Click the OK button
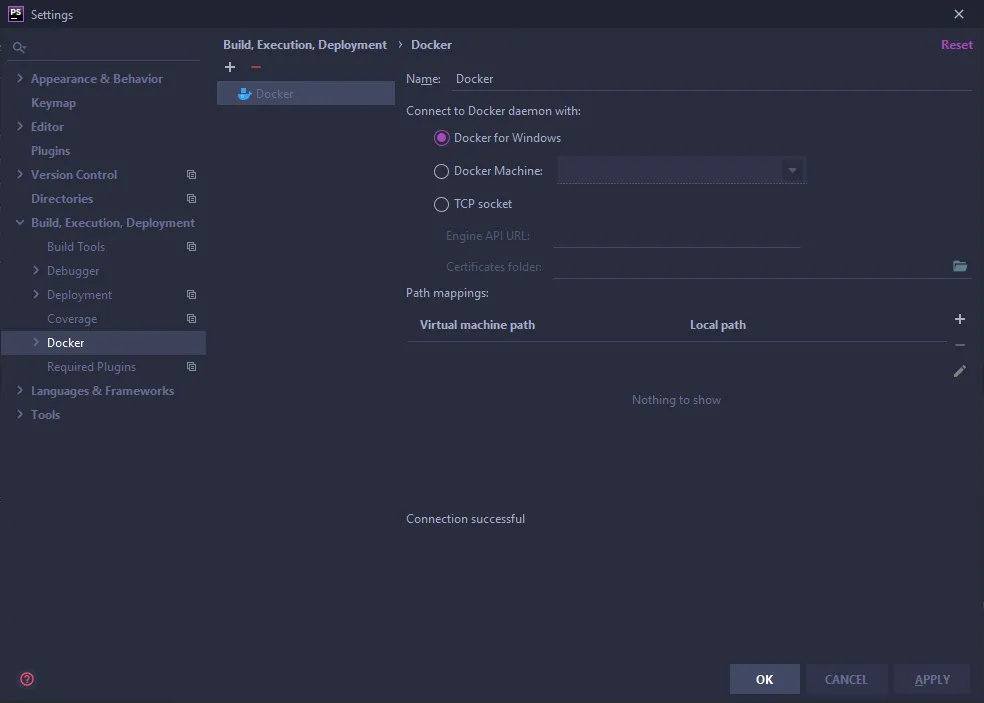The width and height of the screenshot is (984, 703). [764, 679]
